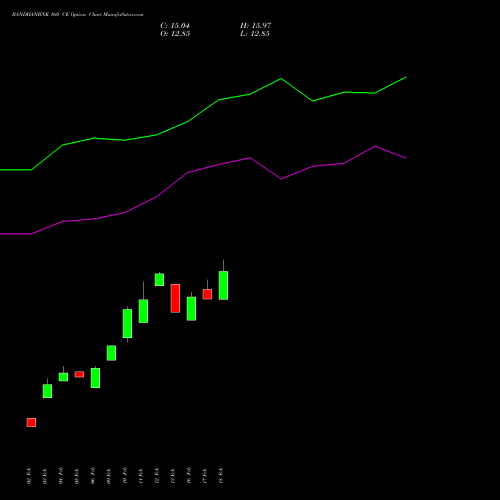Select the 09 Feb date label

[109, 476]
